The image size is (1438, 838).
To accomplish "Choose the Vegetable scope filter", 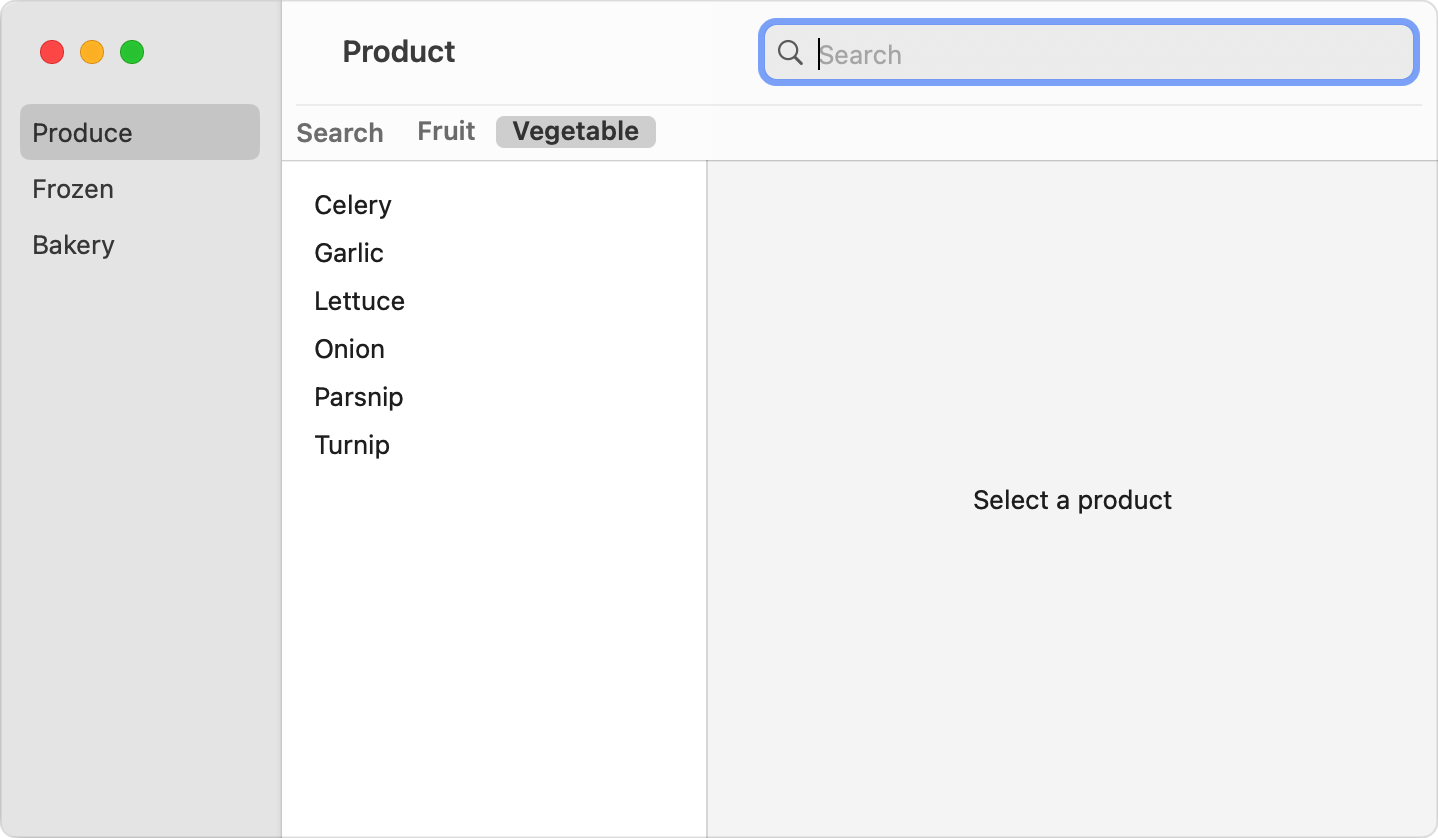I will (575, 131).
